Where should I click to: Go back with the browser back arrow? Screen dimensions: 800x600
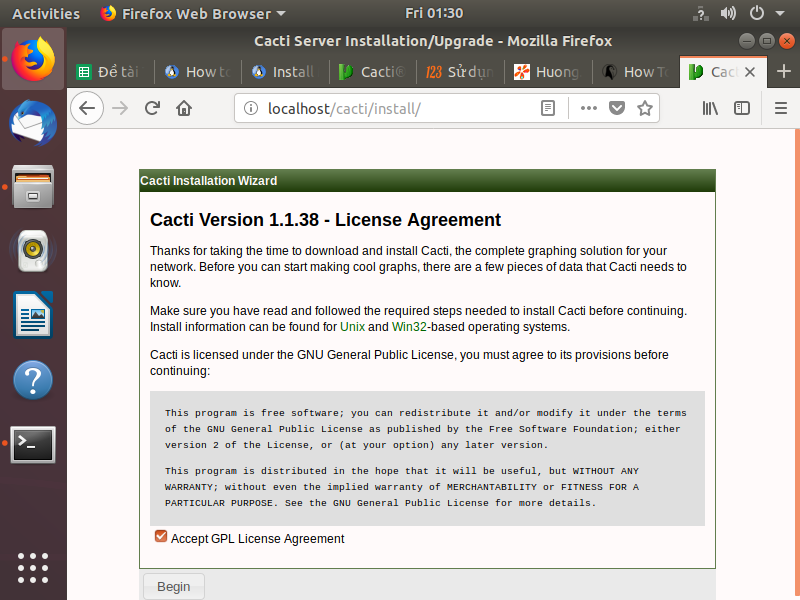(87, 108)
